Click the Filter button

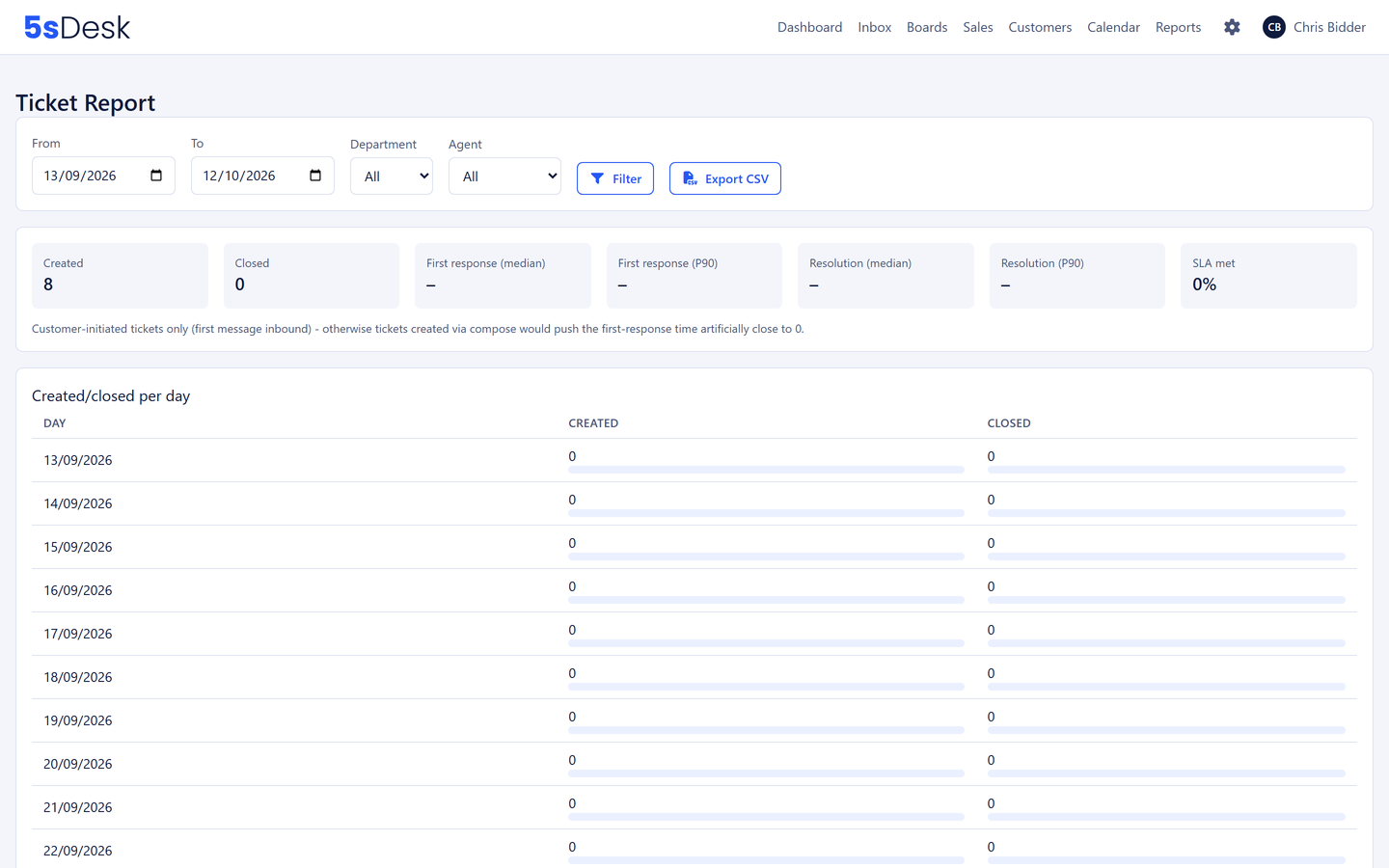coord(615,178)
